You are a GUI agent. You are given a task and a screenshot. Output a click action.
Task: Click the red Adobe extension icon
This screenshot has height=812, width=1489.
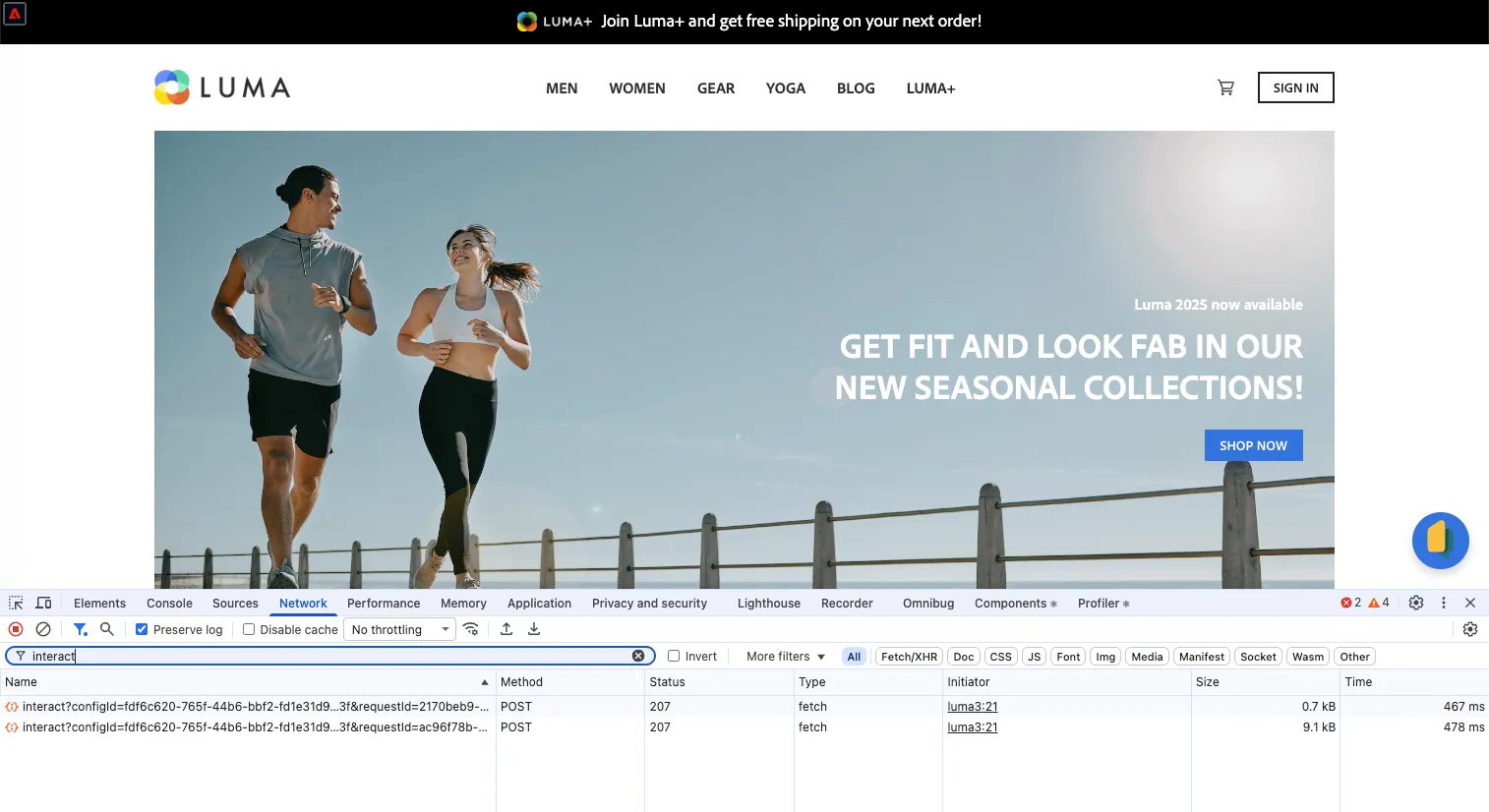point(15,14)
